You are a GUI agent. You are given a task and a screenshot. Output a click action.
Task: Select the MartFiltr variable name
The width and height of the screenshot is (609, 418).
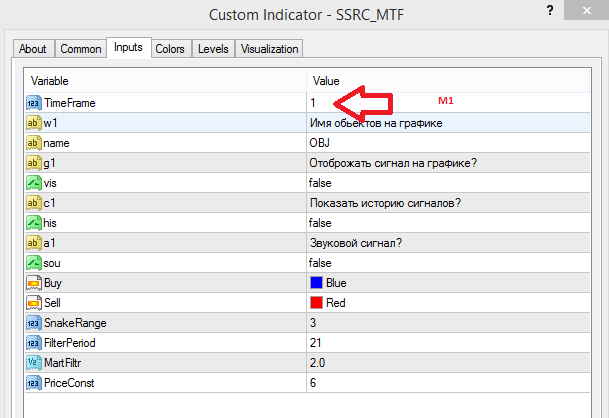click(63, 363)
